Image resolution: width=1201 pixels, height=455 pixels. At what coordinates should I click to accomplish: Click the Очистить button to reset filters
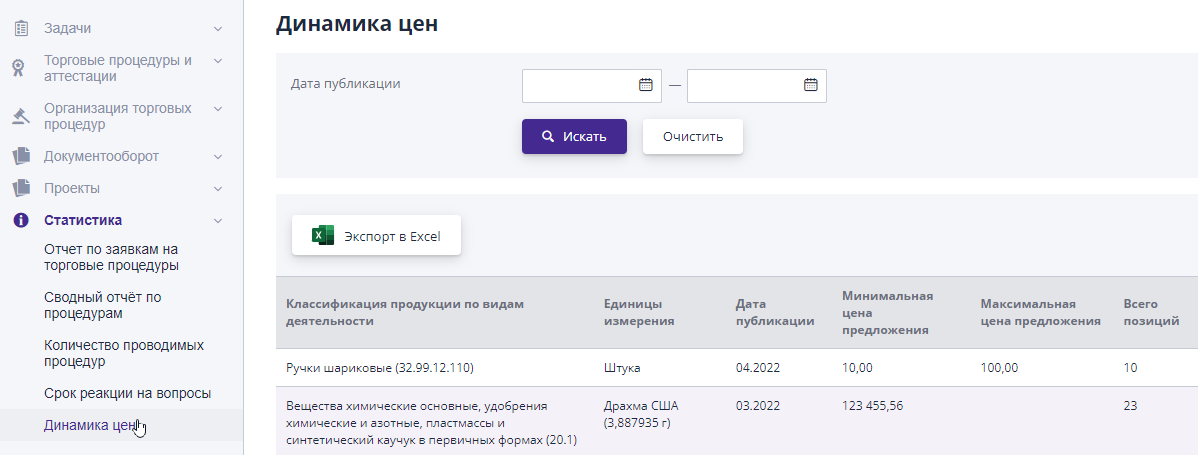[x=692, y=136]
